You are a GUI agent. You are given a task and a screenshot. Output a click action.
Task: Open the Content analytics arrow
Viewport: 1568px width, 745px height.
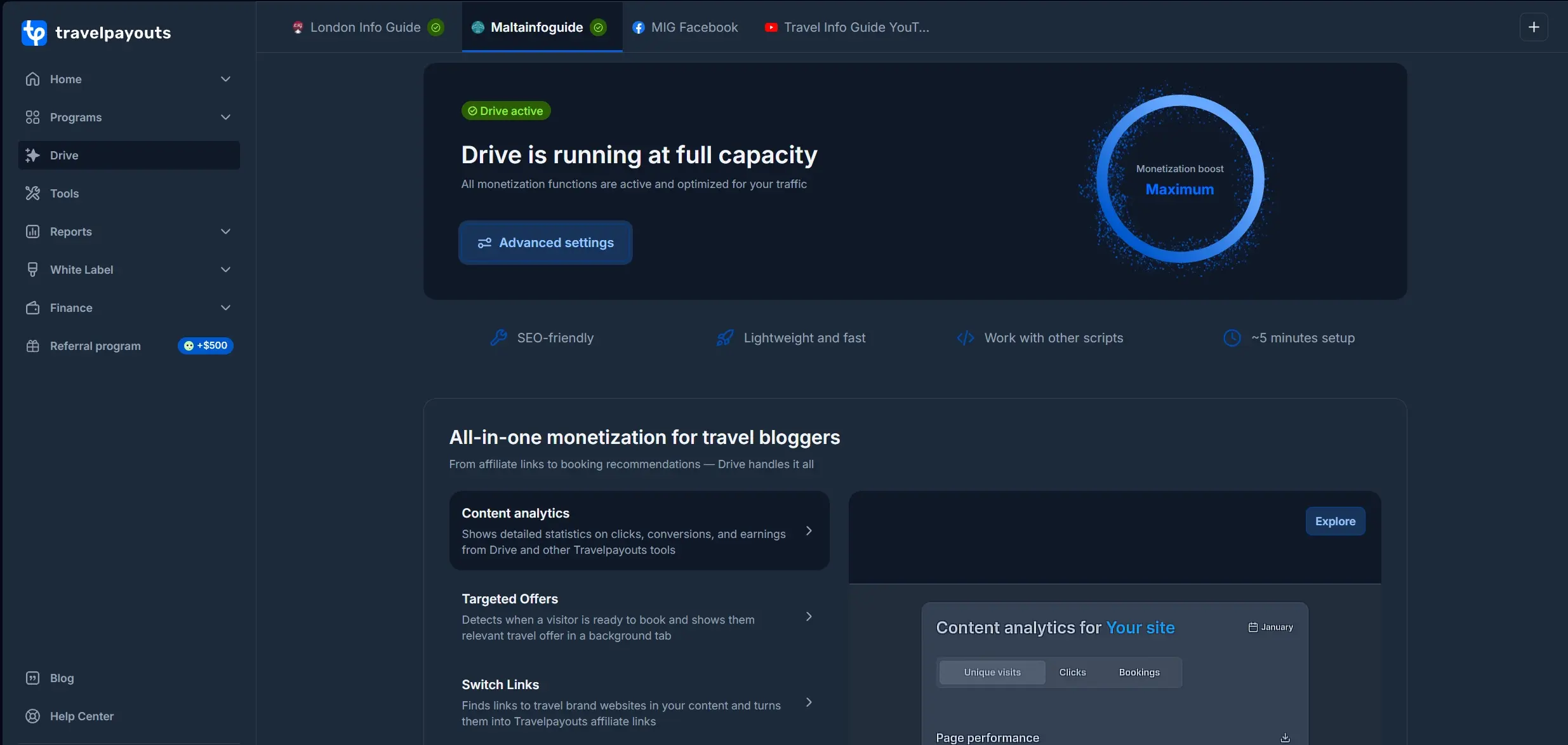[809, 530]
